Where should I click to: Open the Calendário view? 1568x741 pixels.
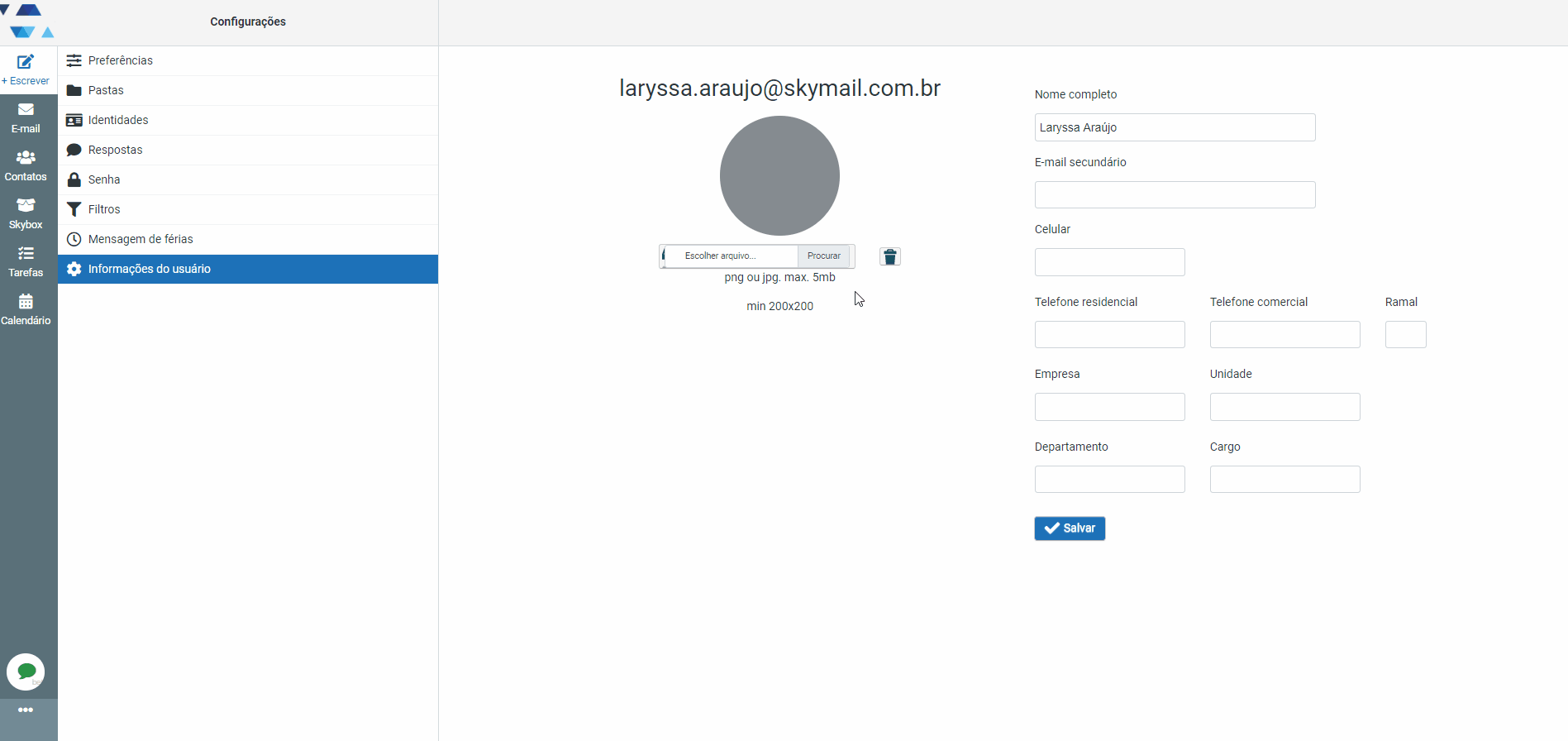tap(26, 310)
